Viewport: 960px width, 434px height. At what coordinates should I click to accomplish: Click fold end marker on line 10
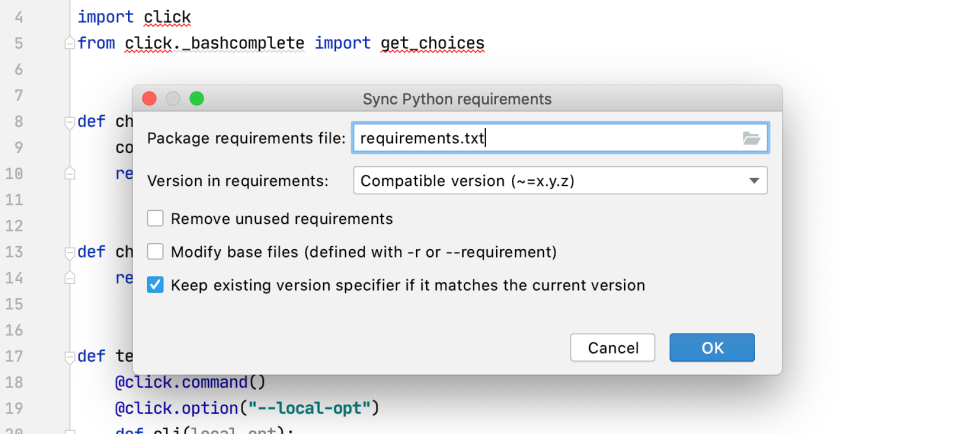coord(69,174)
